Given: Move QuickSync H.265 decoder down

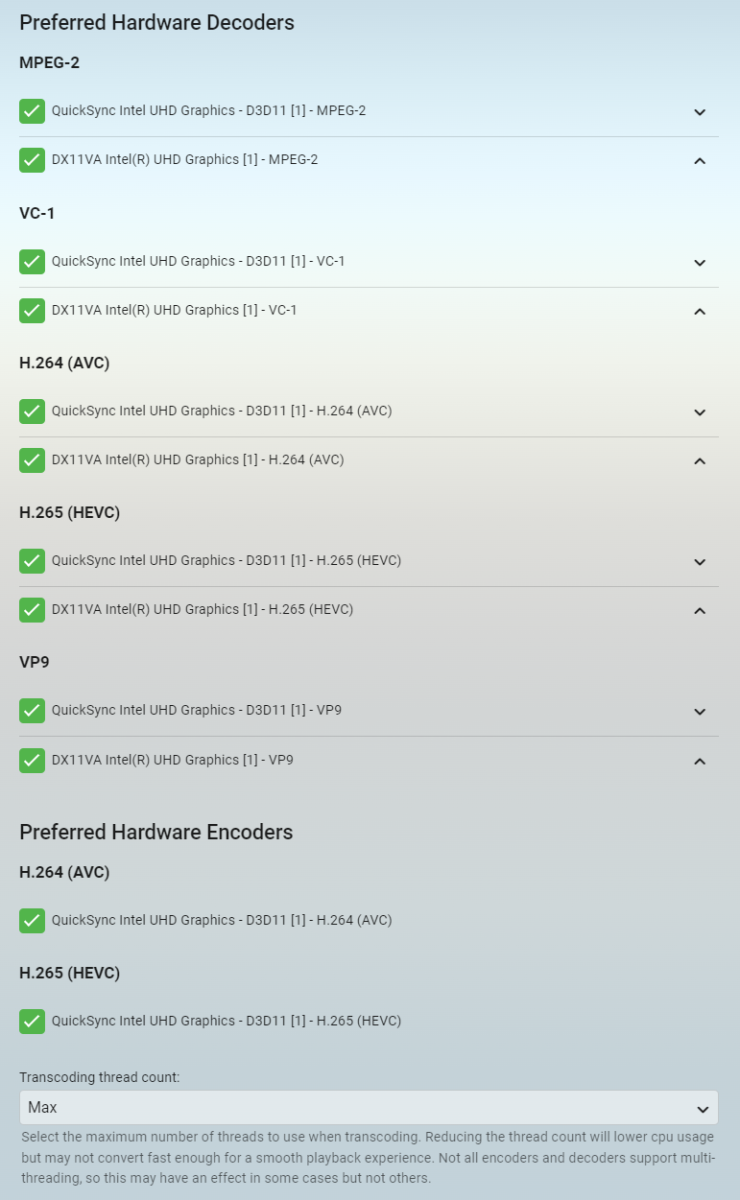Looking at the screenshot, I should pyautogui.click(x=700, y=562).
